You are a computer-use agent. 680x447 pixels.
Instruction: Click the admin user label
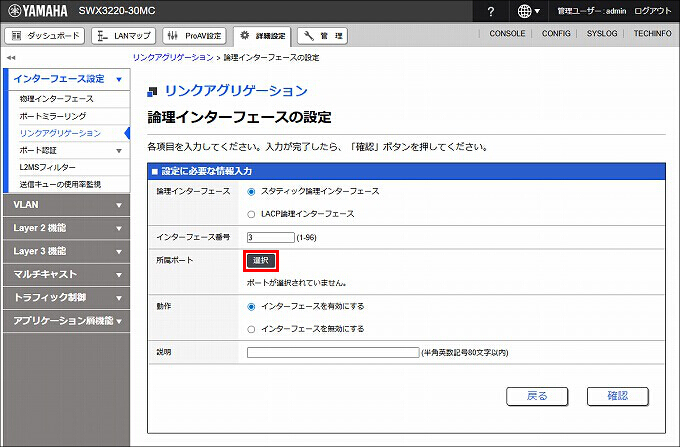[592, 11]
